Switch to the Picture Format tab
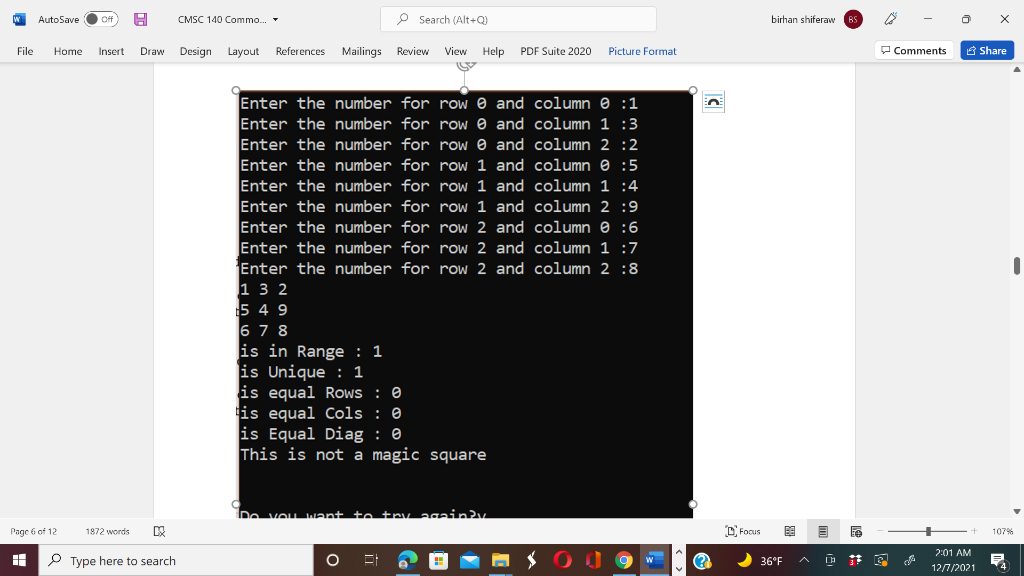The width and height of the screenshot is (1024, 576). (642, 51)
